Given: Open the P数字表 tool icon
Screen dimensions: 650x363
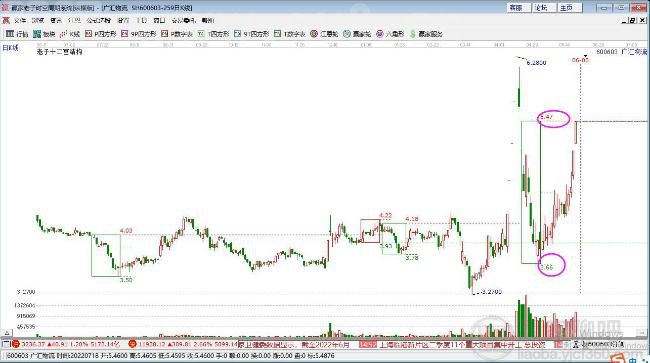Looking at the screenshot, I should pyautogui.click(x=177, y=34).
